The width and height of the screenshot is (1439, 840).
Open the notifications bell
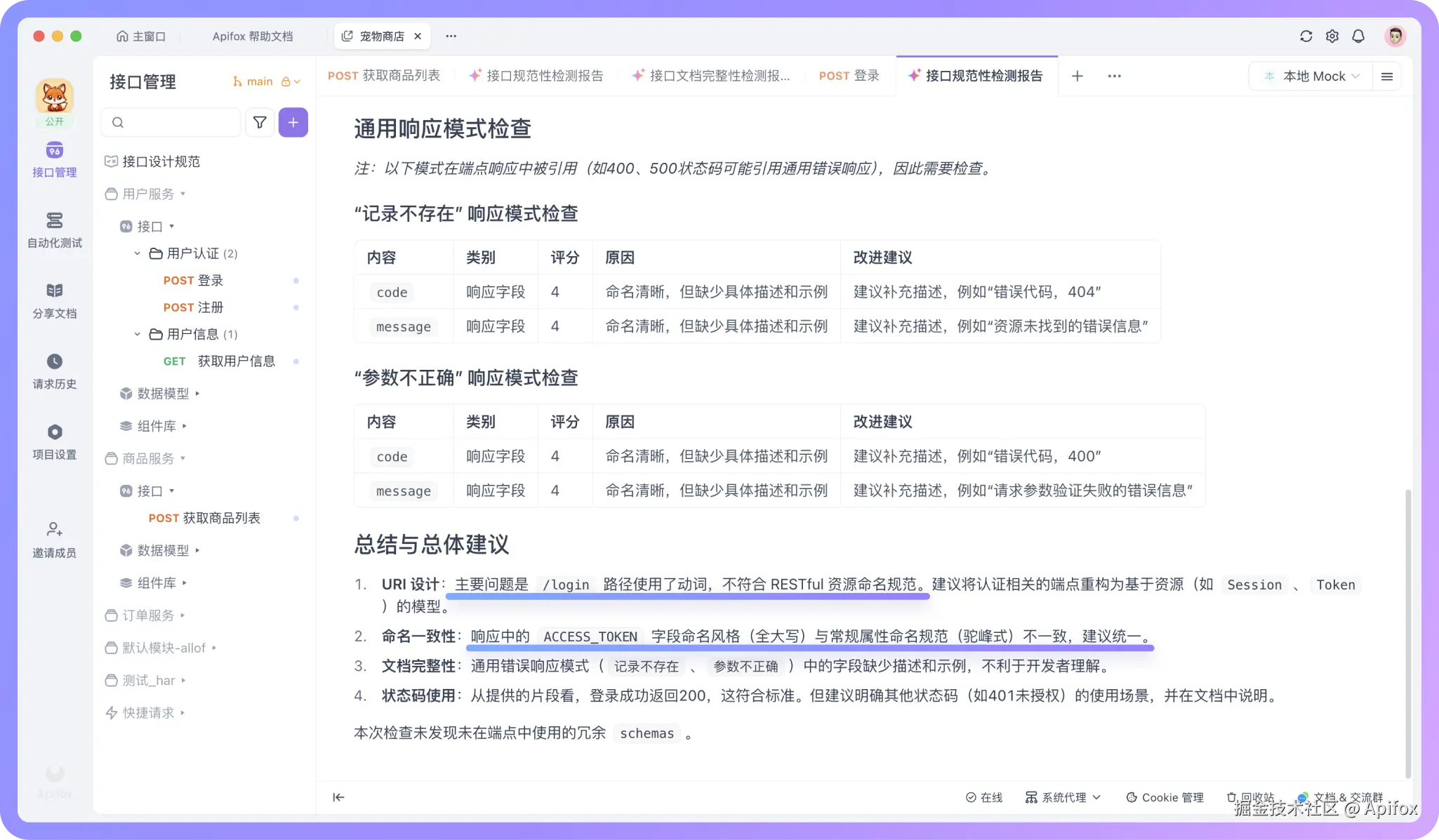[x=1358, y=36]
